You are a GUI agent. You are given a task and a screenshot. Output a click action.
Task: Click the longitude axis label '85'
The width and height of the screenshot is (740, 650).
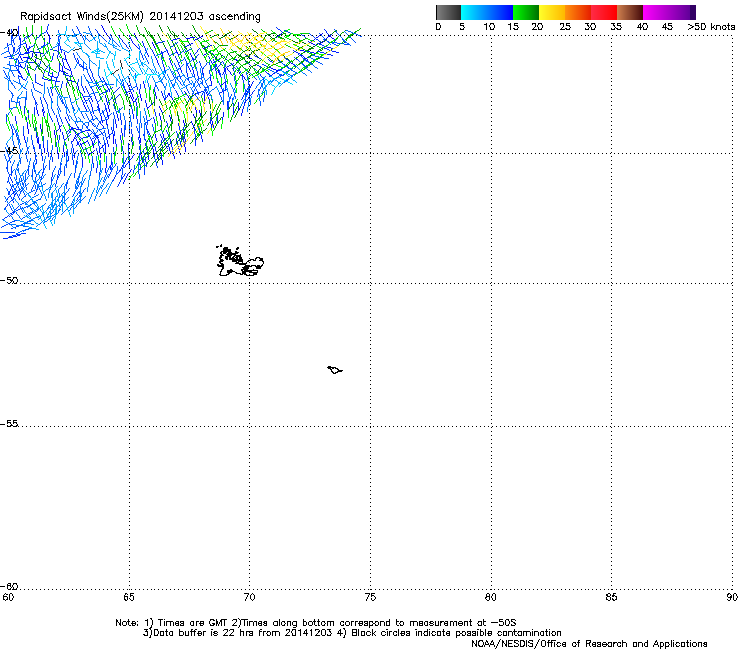coord(611,598)
